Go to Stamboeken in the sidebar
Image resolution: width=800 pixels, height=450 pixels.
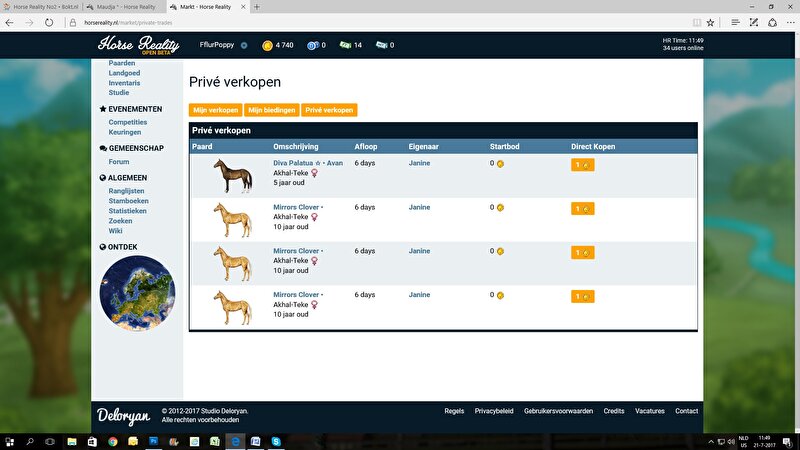128,201
